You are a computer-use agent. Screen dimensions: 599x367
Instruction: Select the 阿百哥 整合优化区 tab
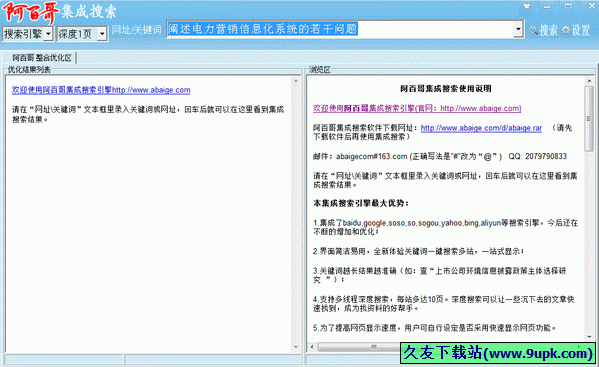click(x=41, y=58)
